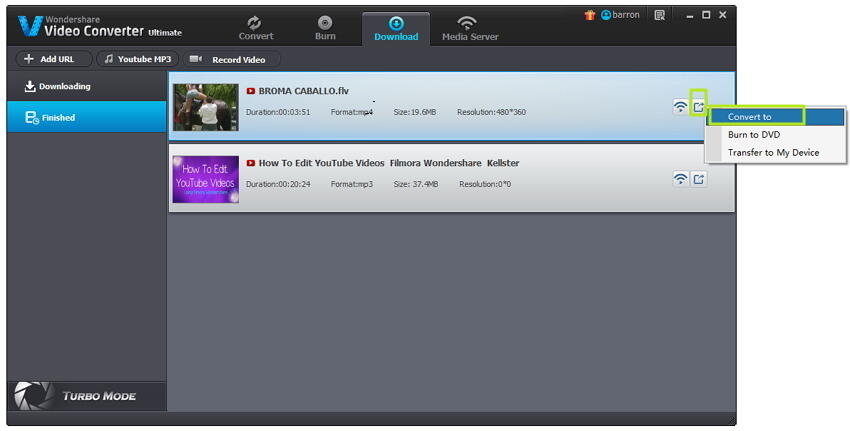Switch to the Burn tab
Screen dimensions: 850x431
click(x=325, y=28)
